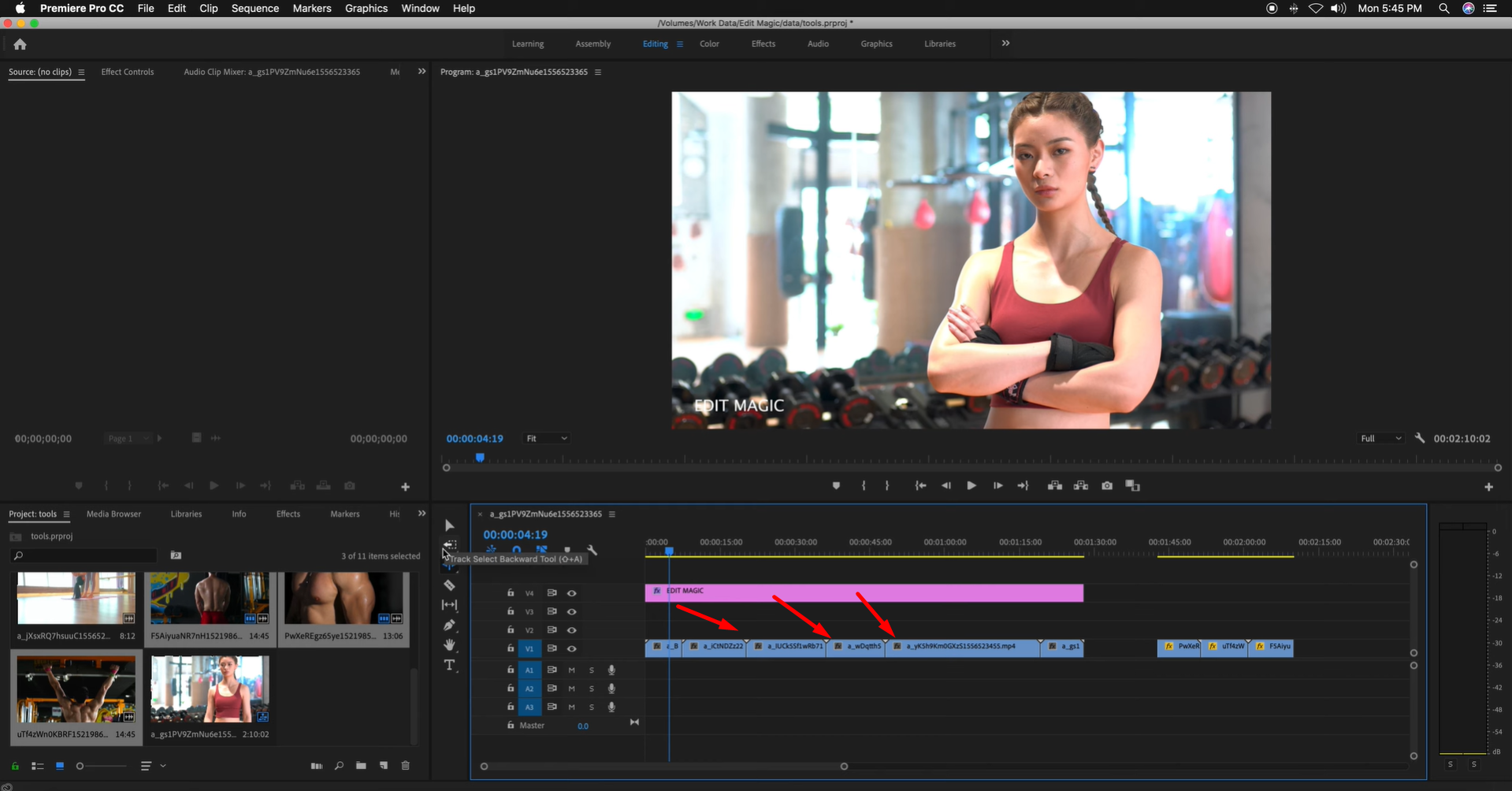
Task: Select the Hand tool
Action: click(x=450, y=644)
